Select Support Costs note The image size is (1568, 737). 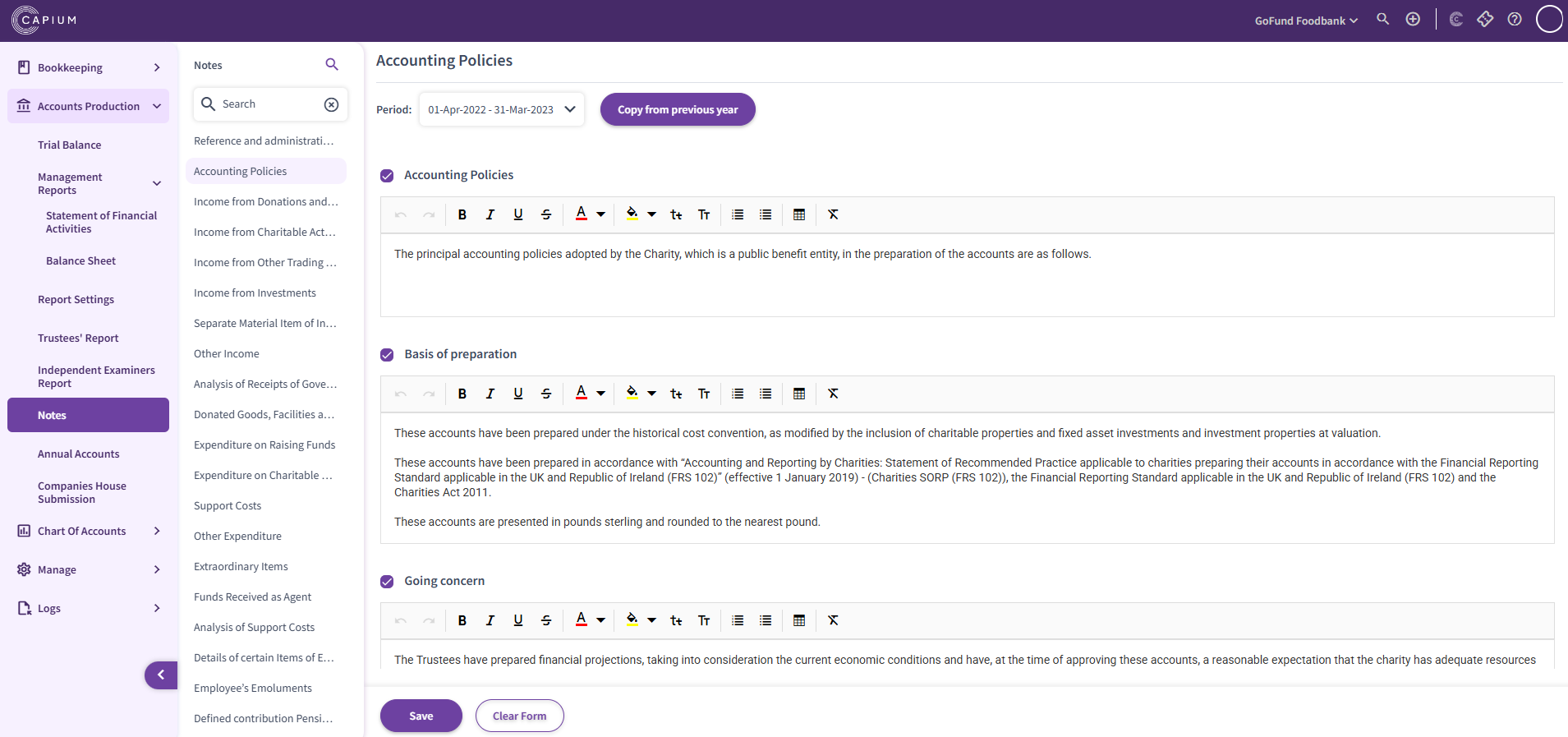(228, 505)
